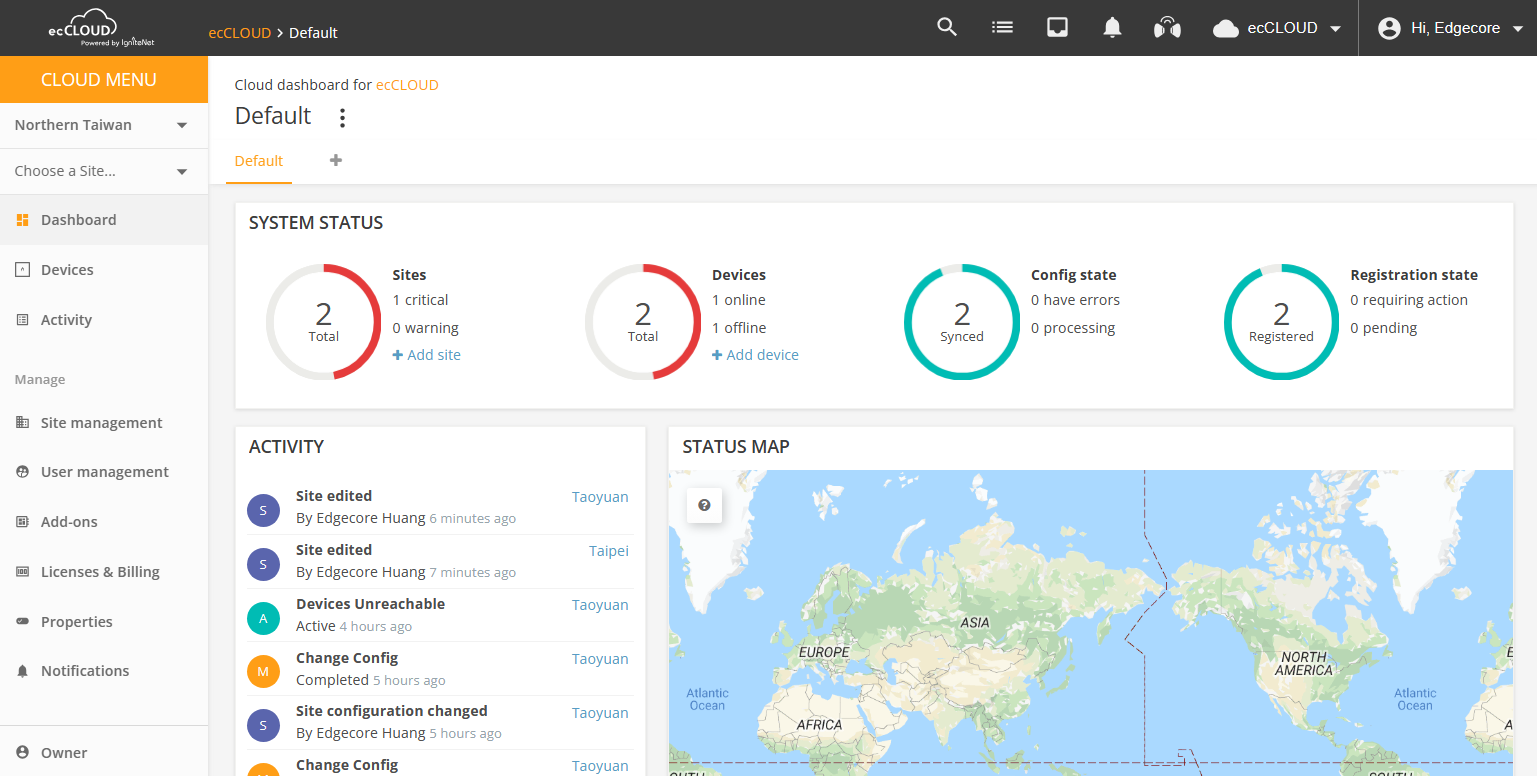The width and height of the screenshot is (1537, 776).
Task: Click the cloud icon beside ecCLOUD
Action: coord(1226,29)
